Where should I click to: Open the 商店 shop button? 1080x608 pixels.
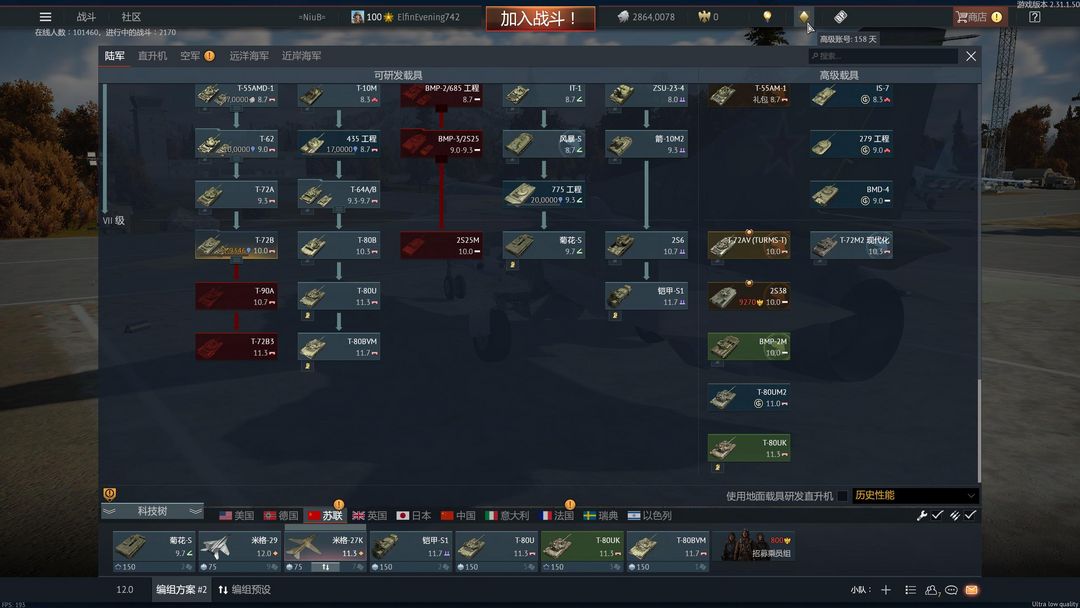point(979,17)
